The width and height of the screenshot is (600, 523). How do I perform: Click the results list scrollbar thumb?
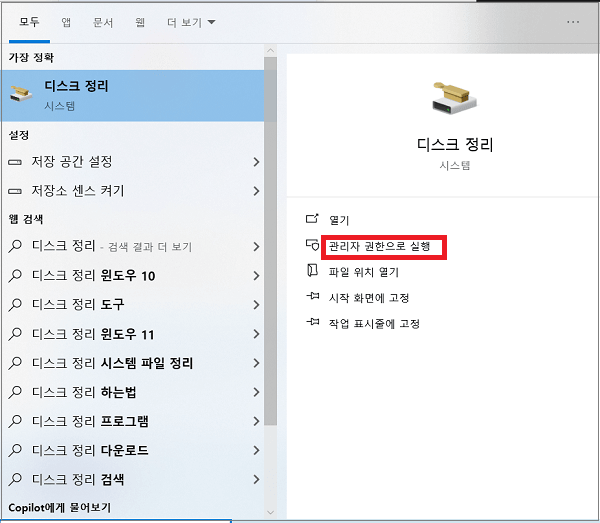point(271,241)
